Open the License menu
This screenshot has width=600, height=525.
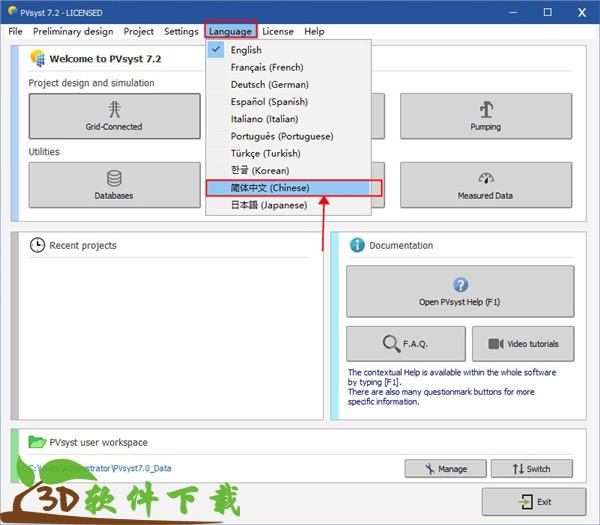point(278,31)
